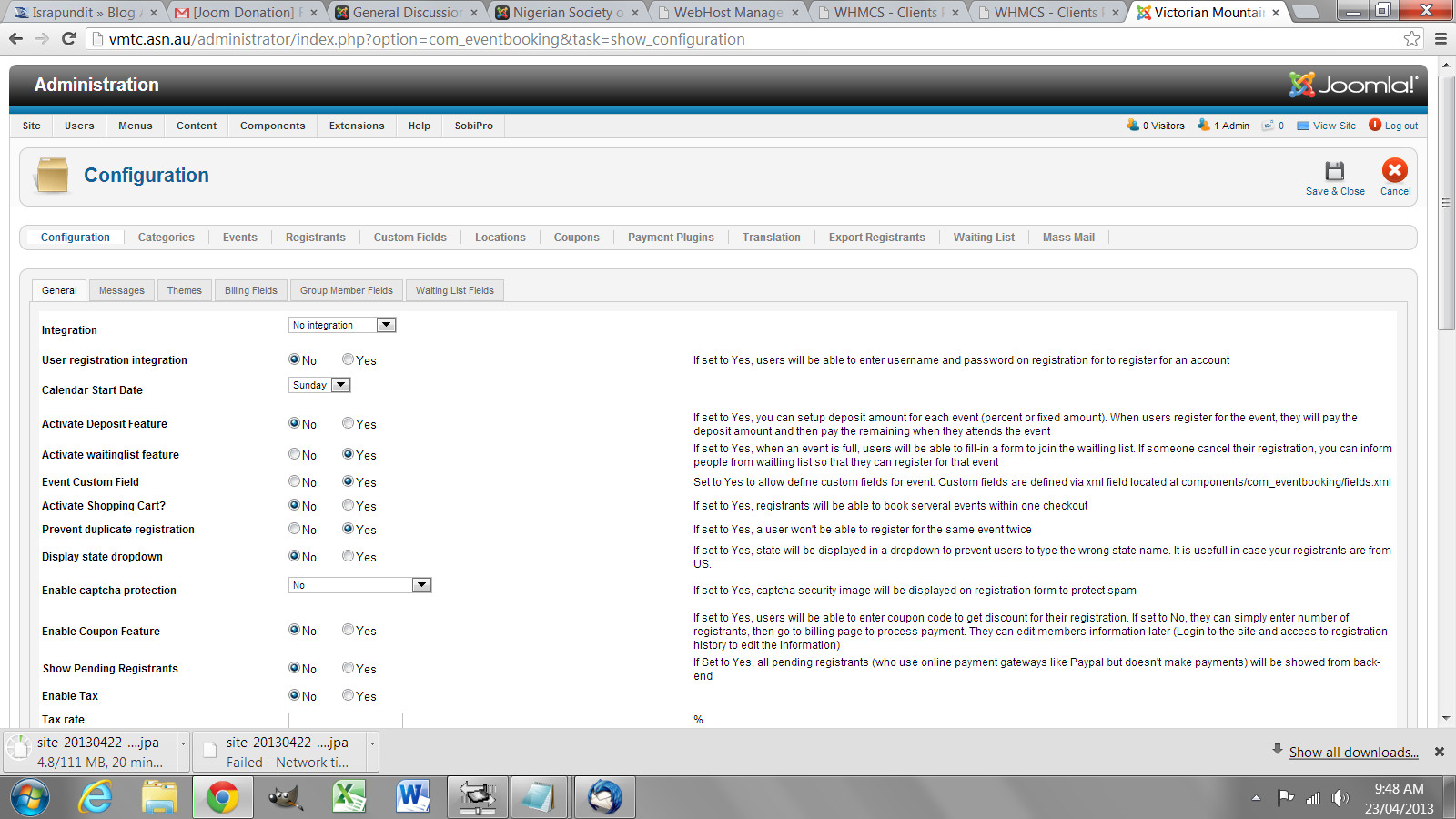Enable Activate Shopping Cart with Yes
This screenshot has width=1456, height=819.
(348, 505)
